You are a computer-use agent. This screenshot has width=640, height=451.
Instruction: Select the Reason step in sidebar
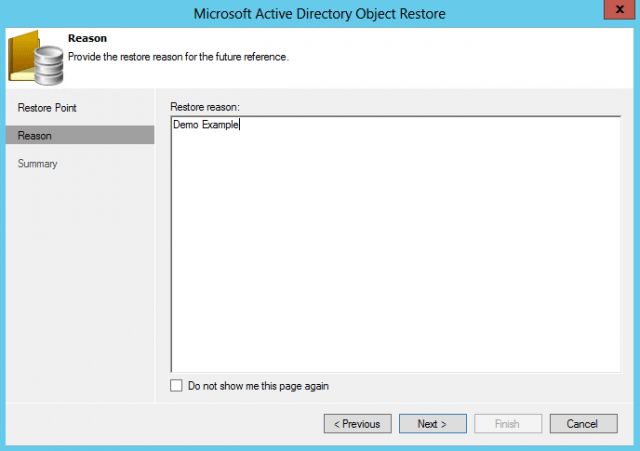[x=80, y=136]
